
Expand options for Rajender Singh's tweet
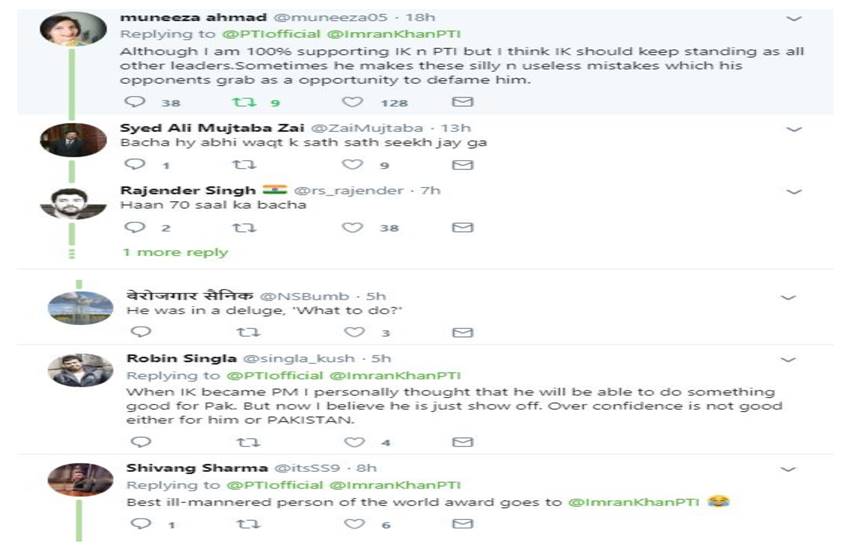click(794, 191)
